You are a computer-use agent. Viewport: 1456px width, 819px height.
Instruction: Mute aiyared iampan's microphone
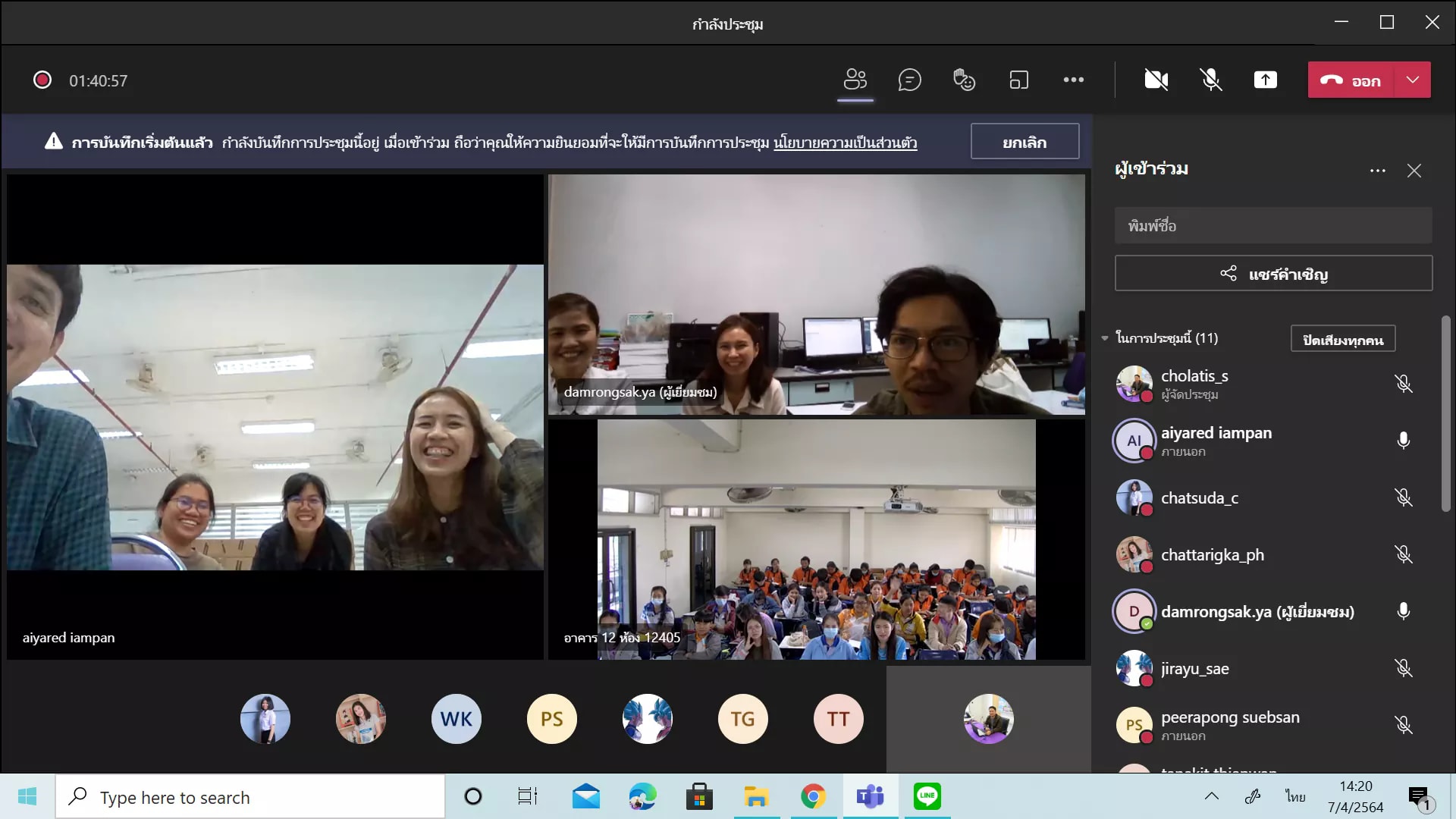click(x=1403, y=441)
